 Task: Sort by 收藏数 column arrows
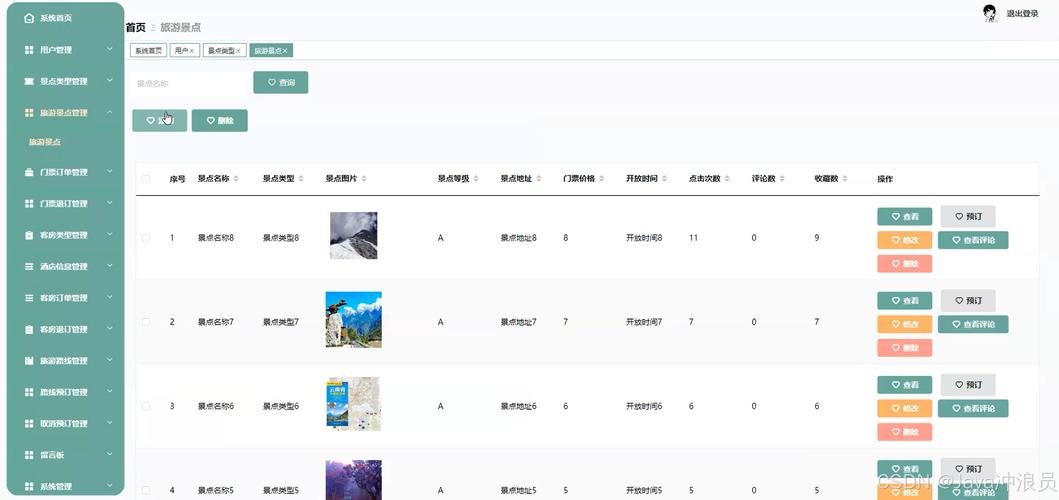click(844, 179)
